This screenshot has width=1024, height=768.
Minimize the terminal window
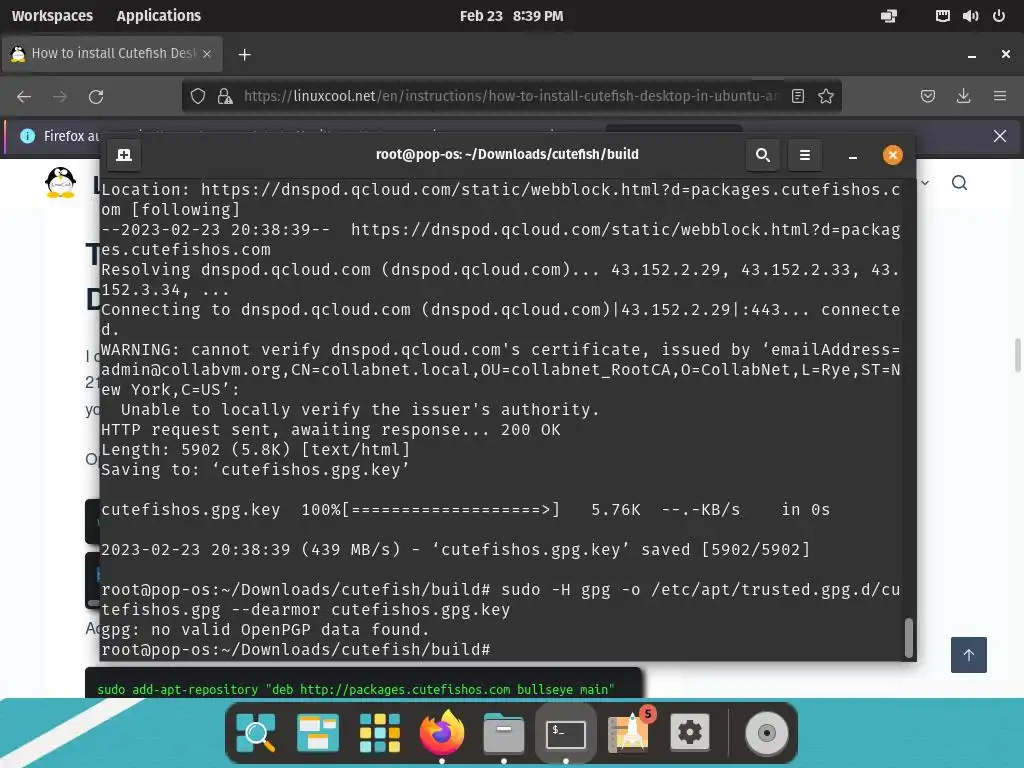(x=852, y=156)
